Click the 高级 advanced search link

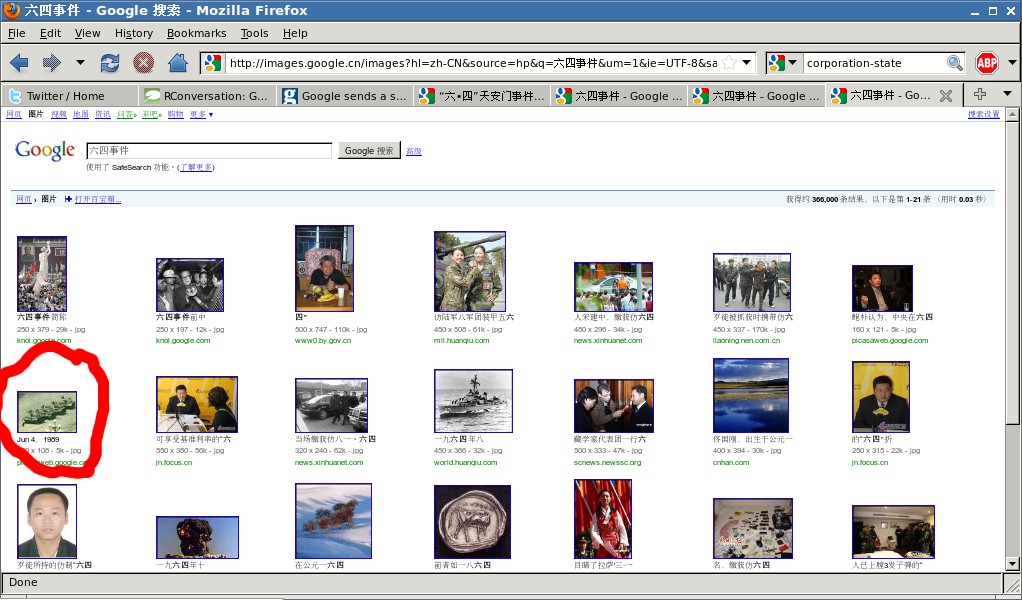(414, 151)
